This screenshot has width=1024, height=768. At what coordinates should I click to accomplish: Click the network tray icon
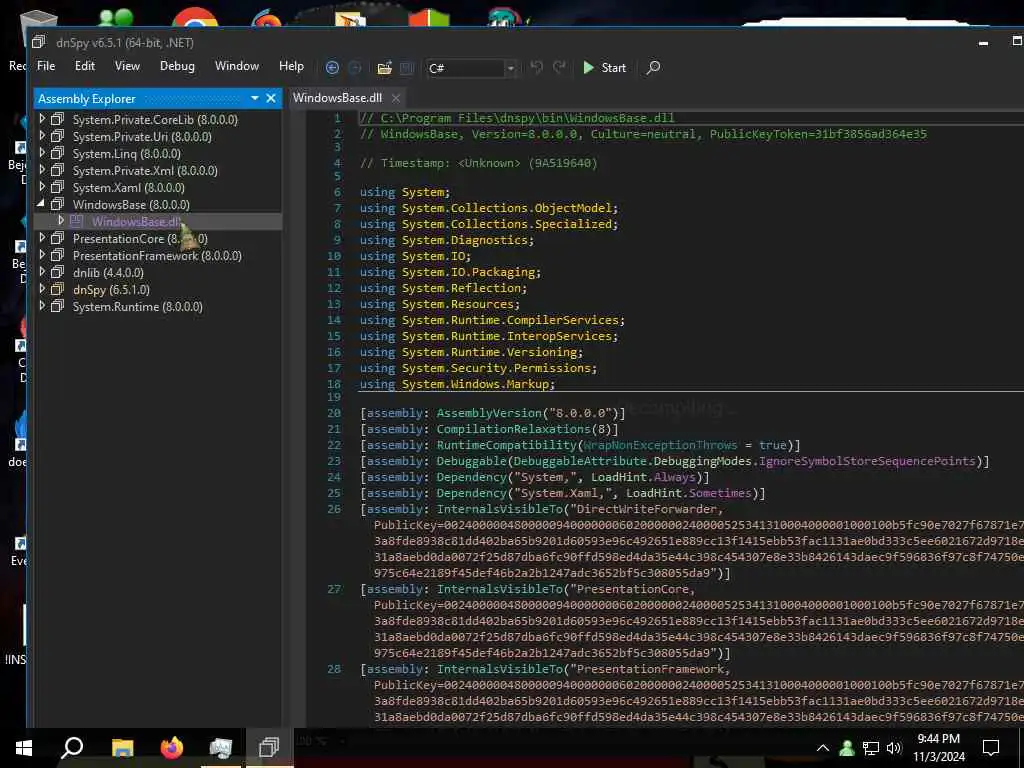[871, 748]
